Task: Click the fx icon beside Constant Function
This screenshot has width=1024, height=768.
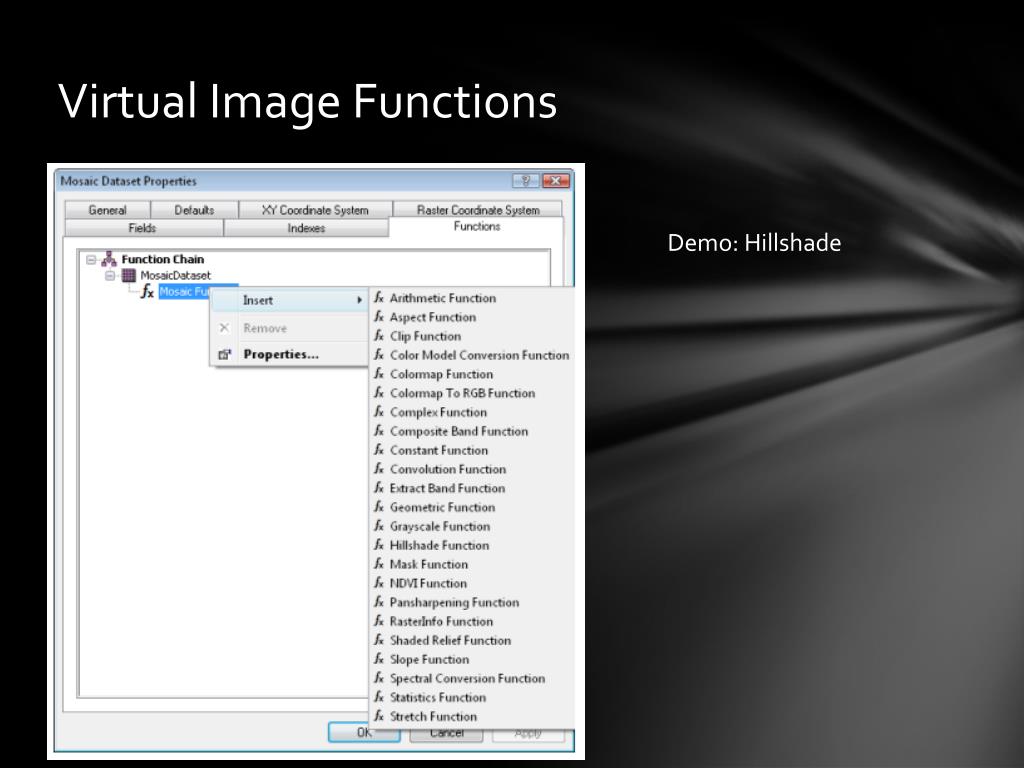Action: click(379, 450)
